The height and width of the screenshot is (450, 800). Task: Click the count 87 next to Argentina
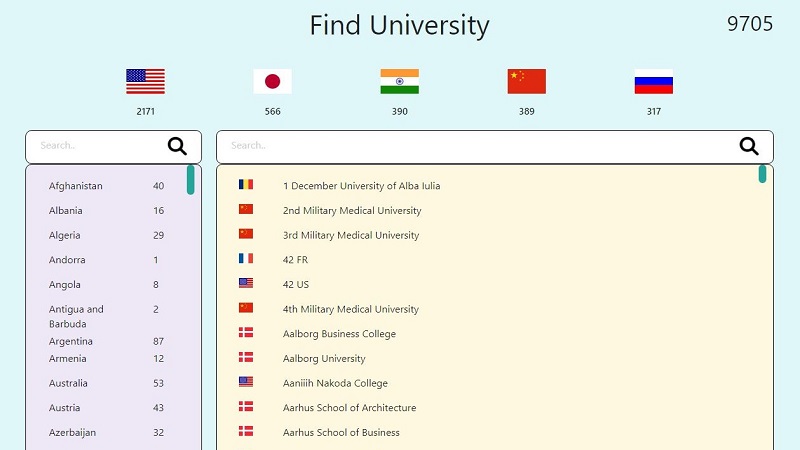[158, 341]
